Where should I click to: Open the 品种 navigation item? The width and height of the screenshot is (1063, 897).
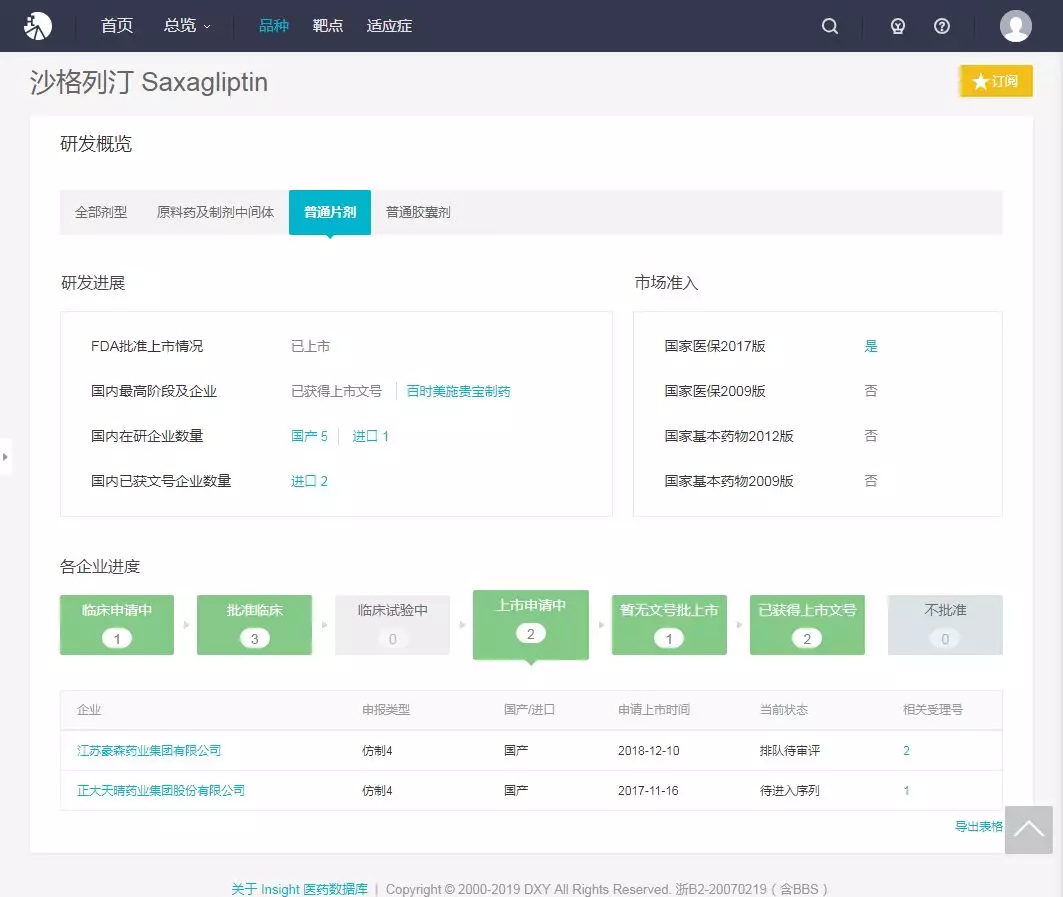[x=274, y=26]
